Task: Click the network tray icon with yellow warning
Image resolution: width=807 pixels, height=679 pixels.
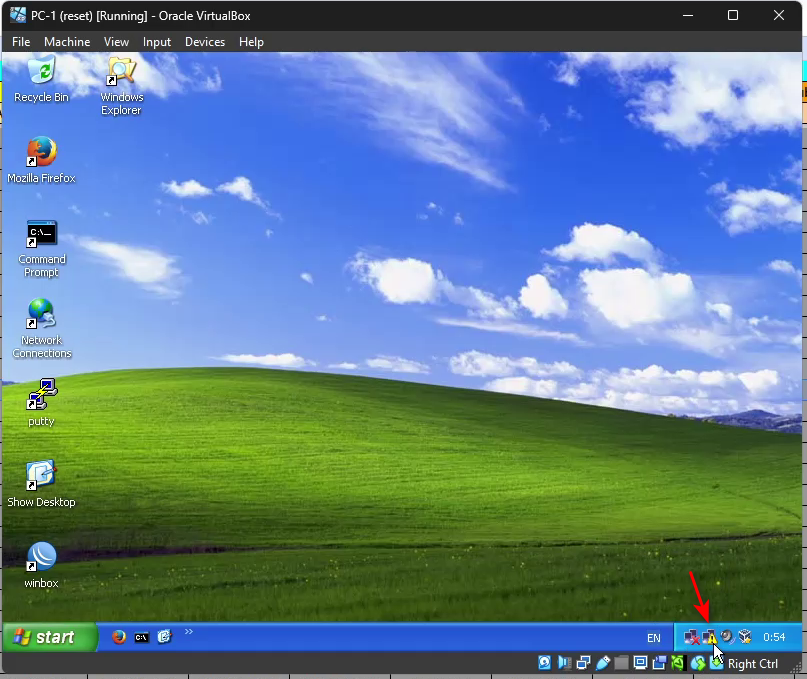Action: click(709, 637)
